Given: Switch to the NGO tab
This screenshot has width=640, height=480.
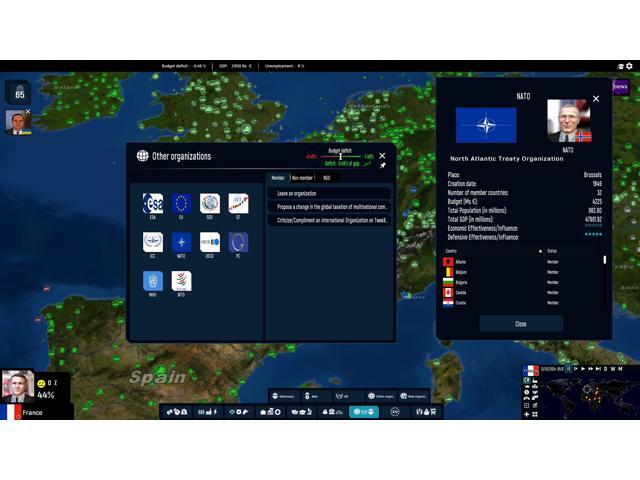Looking at the screenshot, I should pos(327,178).
